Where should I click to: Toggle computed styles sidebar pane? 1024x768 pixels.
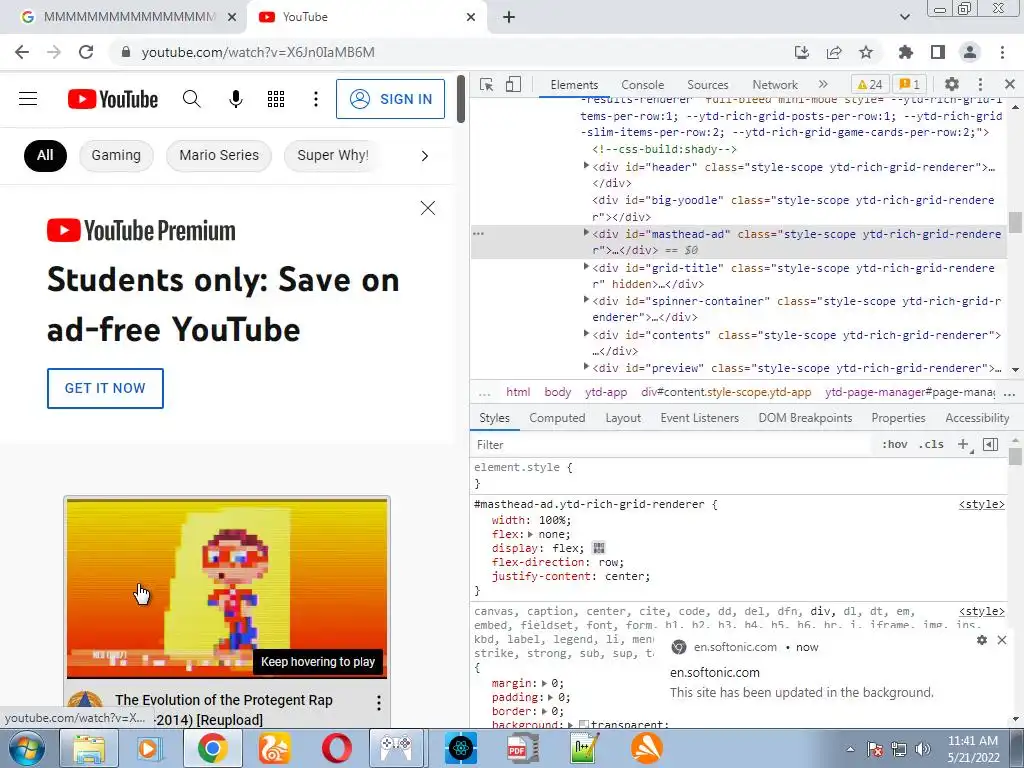991,445
